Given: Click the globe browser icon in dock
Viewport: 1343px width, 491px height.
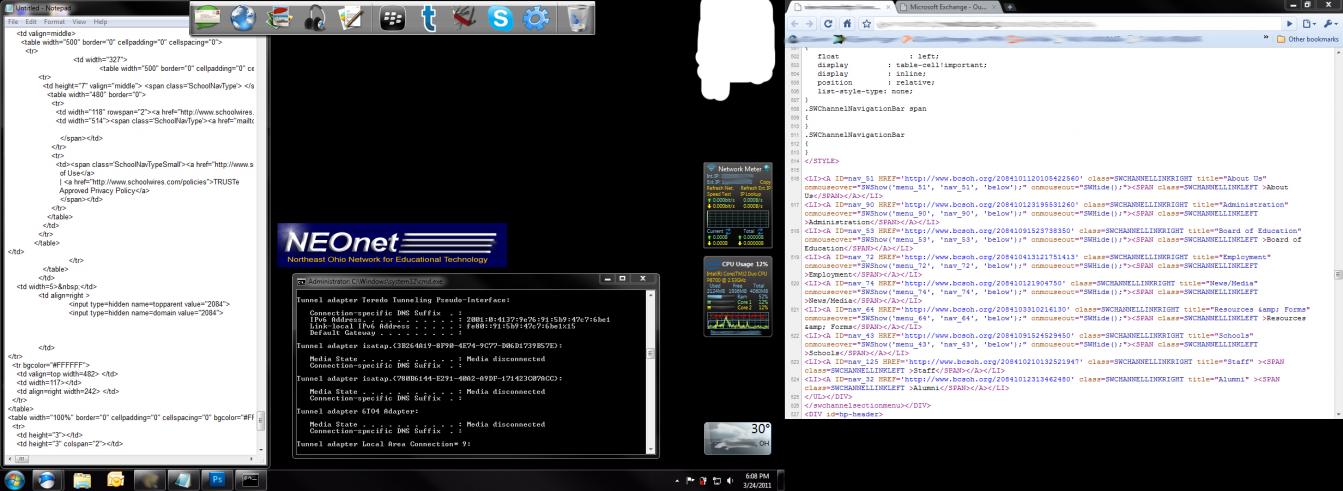Looking at the screenshot, I should [244, 18].
